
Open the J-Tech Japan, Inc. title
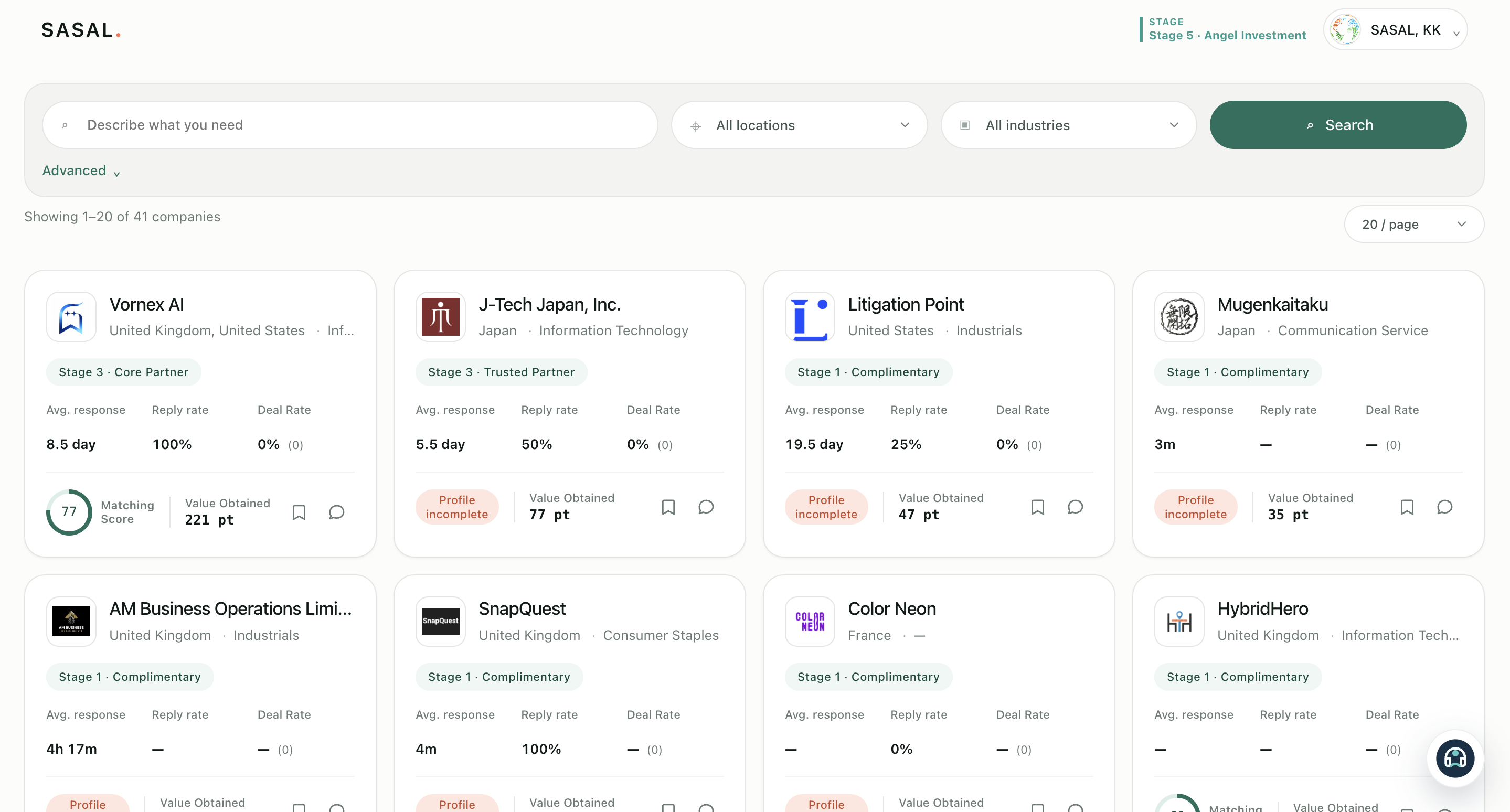(549, 305)
